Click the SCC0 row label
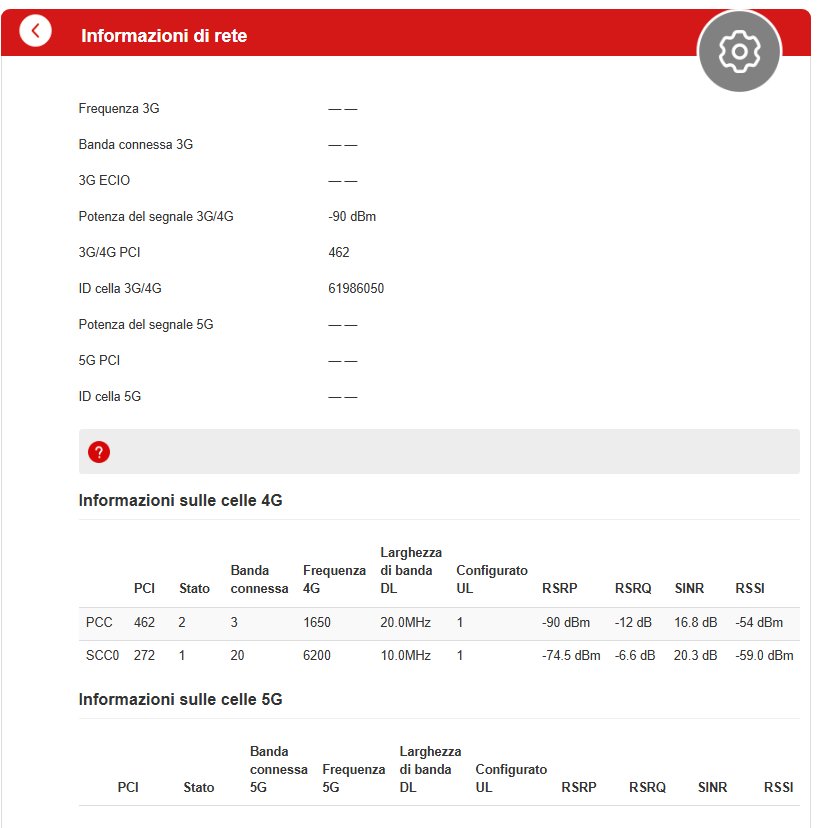Viewport: 817px width, 828px height. point(102,655)
